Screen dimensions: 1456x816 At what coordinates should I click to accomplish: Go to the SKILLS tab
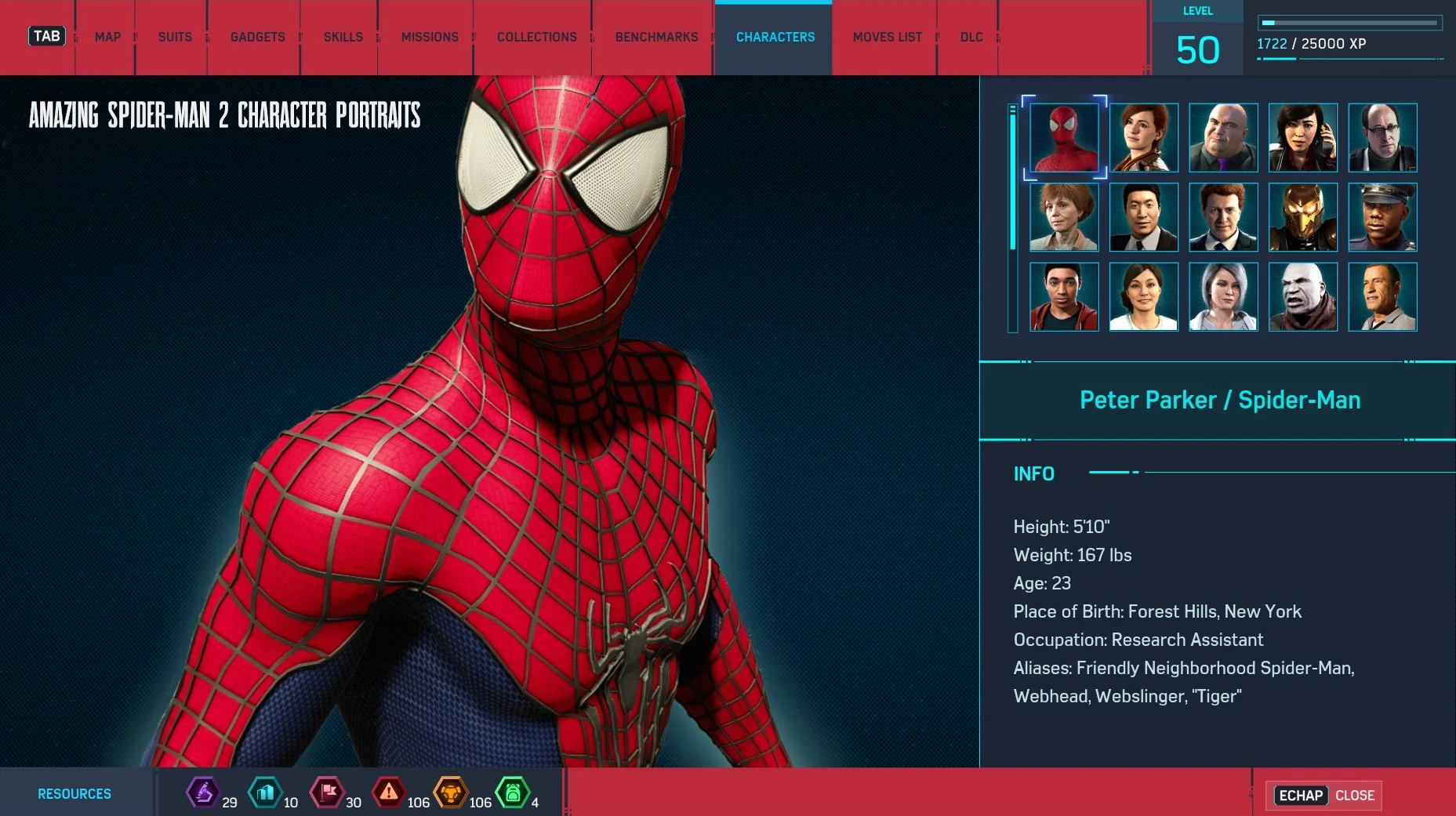click(x=343, y=37)
